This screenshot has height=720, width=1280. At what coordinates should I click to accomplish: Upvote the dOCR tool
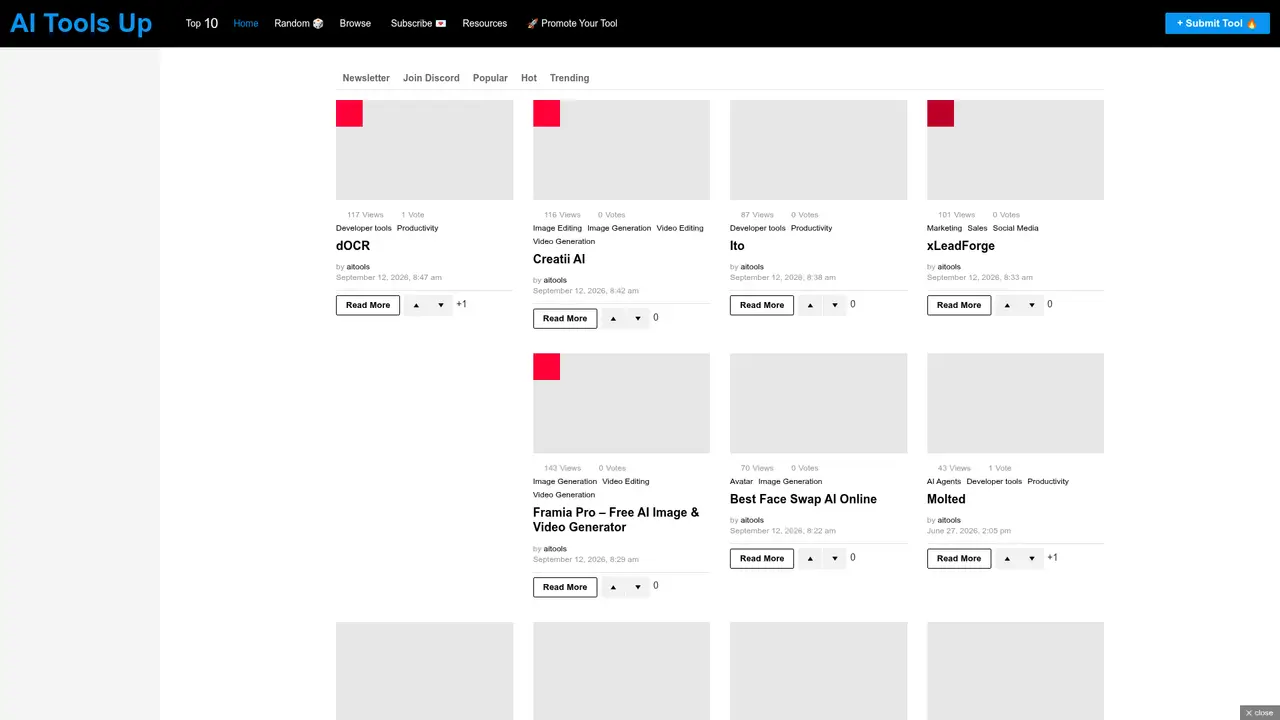pos(416,305)
